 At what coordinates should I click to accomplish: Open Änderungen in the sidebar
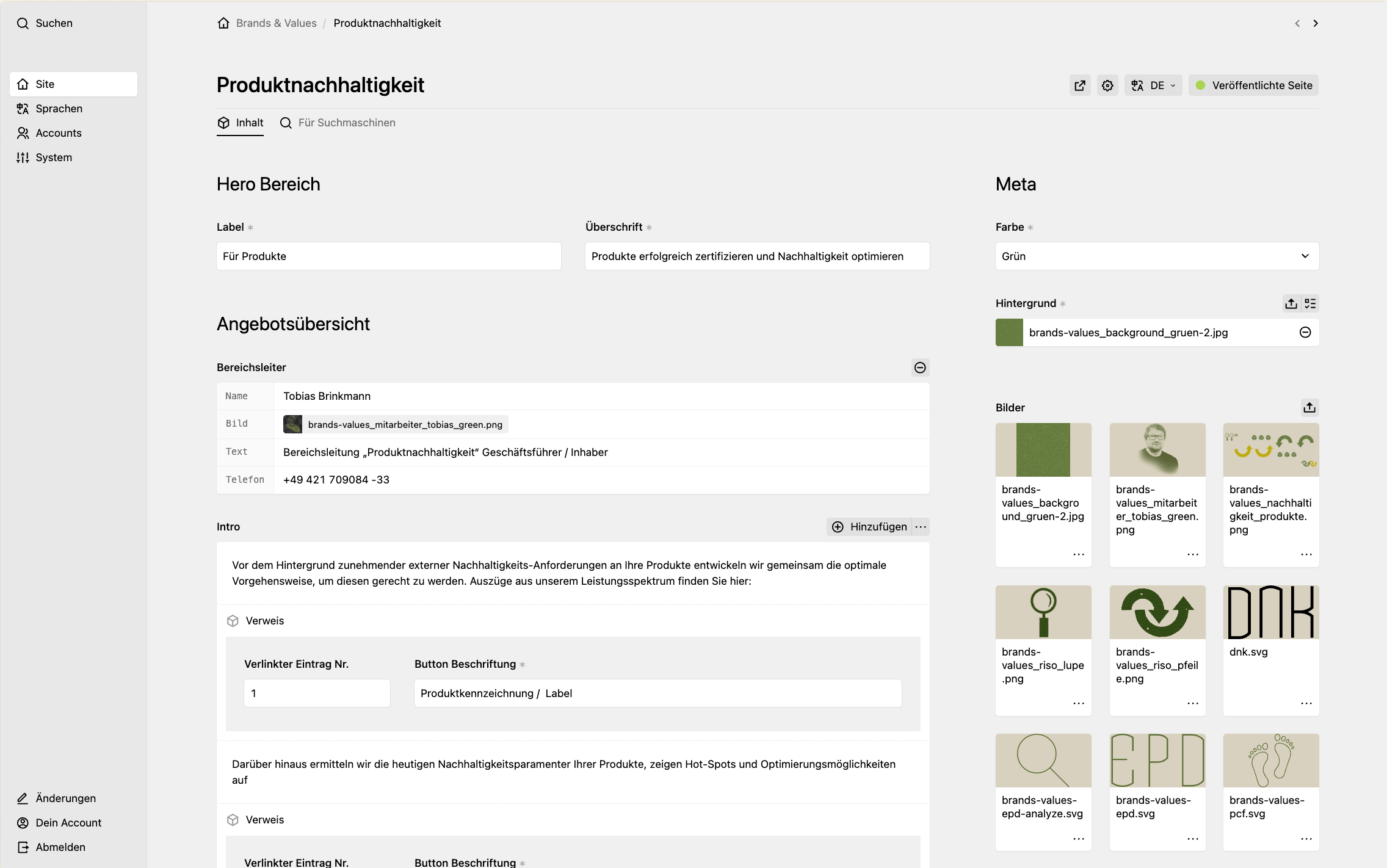click(56, 798)
